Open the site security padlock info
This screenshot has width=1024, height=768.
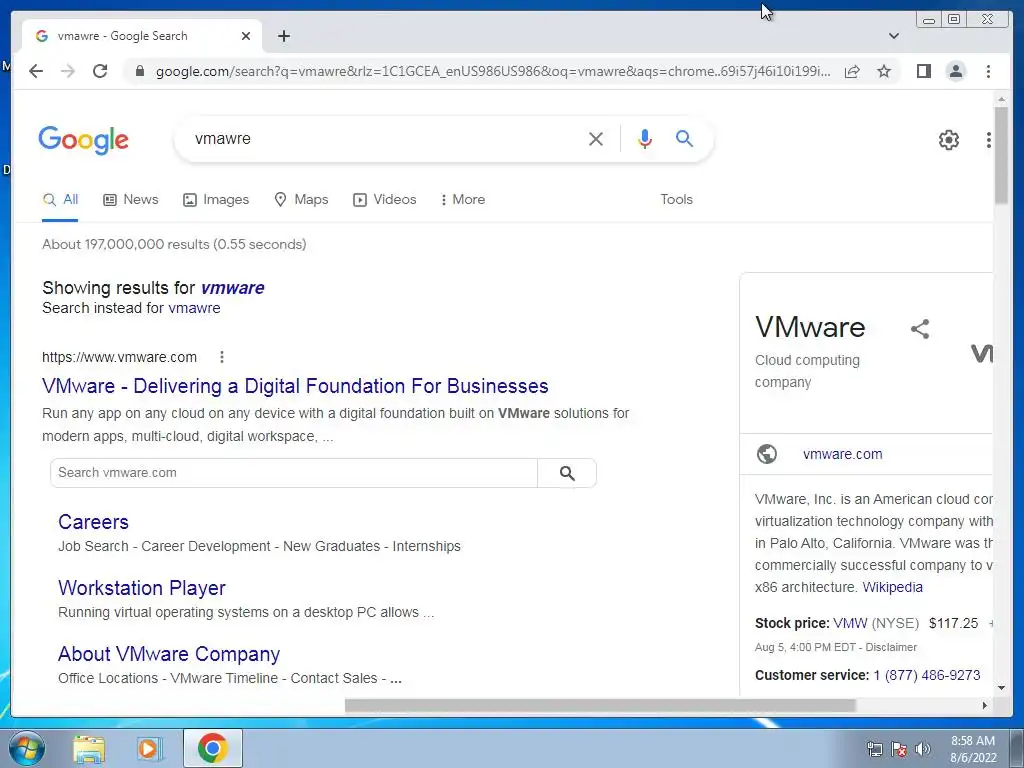[139, 71]
